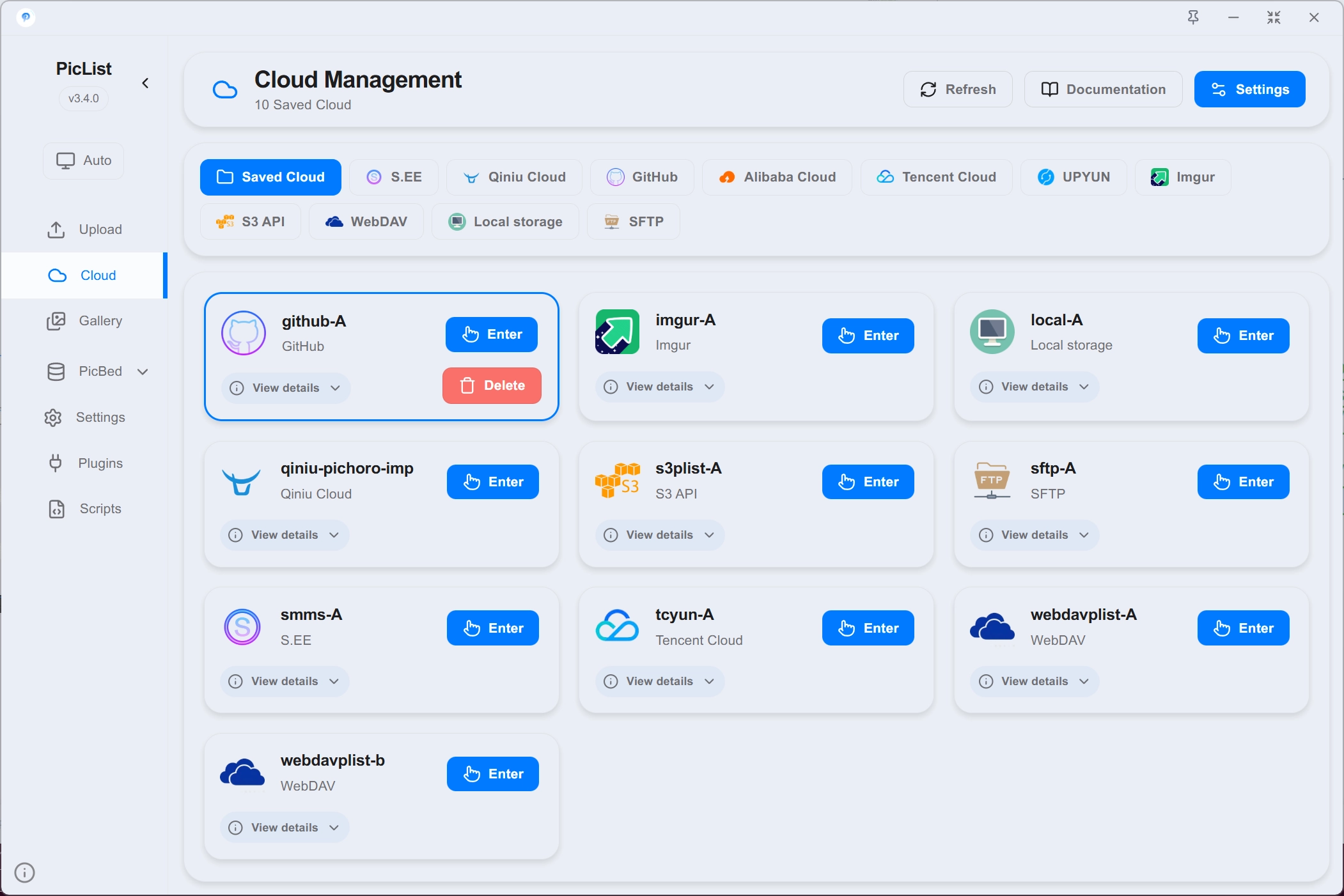
Task: Switch to the Qiniu Cloud tab
Action: point(514,177)
